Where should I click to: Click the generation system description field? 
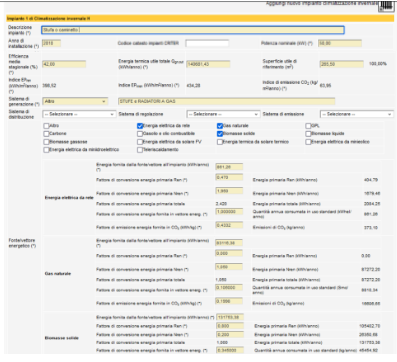coord(226,101)
